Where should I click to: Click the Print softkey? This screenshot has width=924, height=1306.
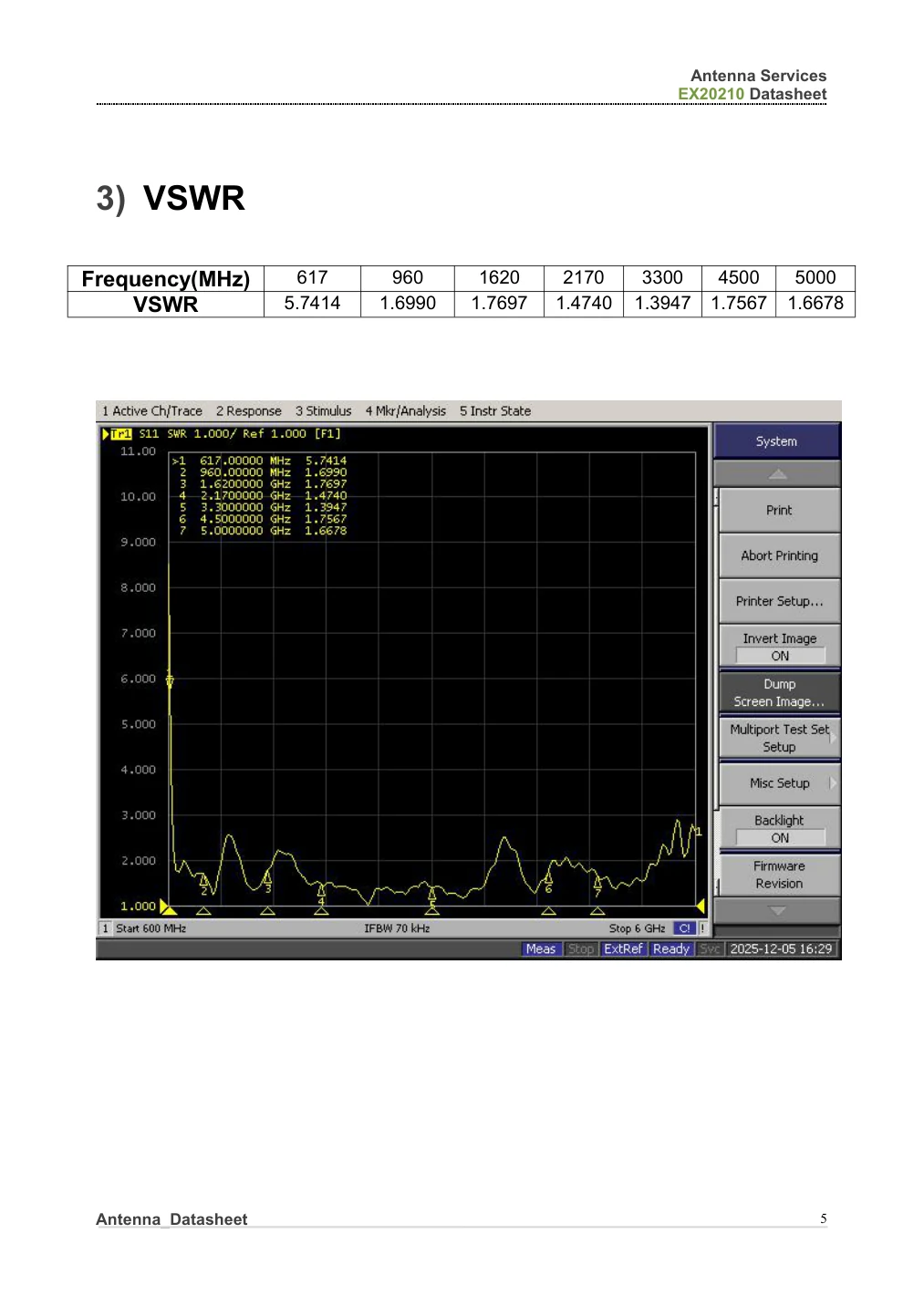point(779,511)
